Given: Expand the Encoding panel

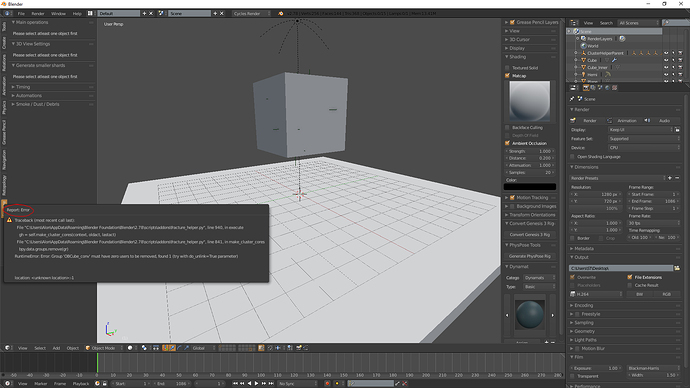Looking at the screenshot, I should (584, 305).
